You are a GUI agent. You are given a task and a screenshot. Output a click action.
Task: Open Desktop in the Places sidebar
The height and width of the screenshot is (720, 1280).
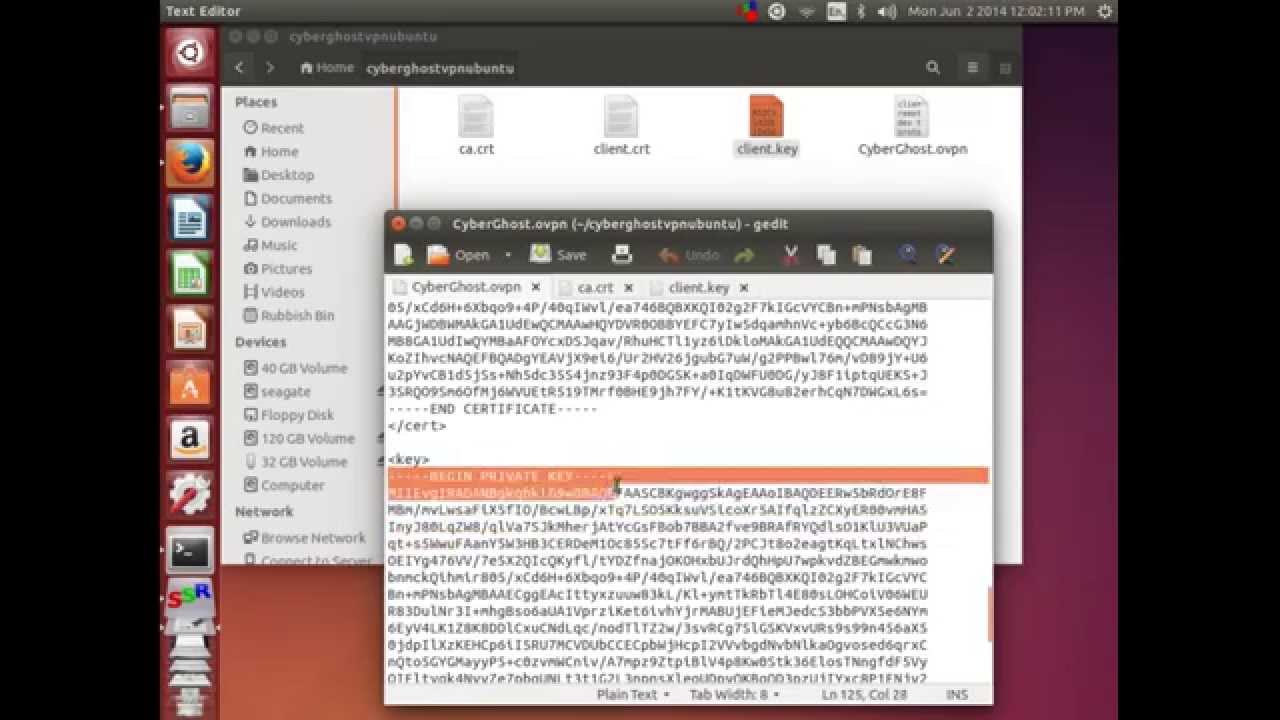click(x=279, y=175)
